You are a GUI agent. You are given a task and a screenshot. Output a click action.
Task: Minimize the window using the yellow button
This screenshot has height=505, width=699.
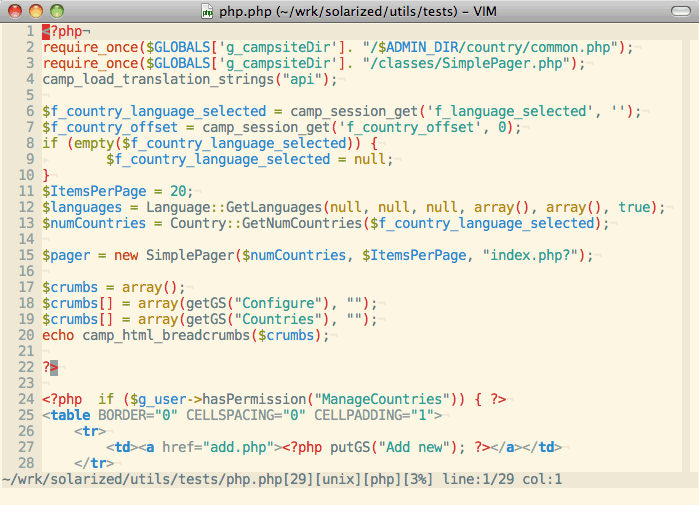point(35,11)
